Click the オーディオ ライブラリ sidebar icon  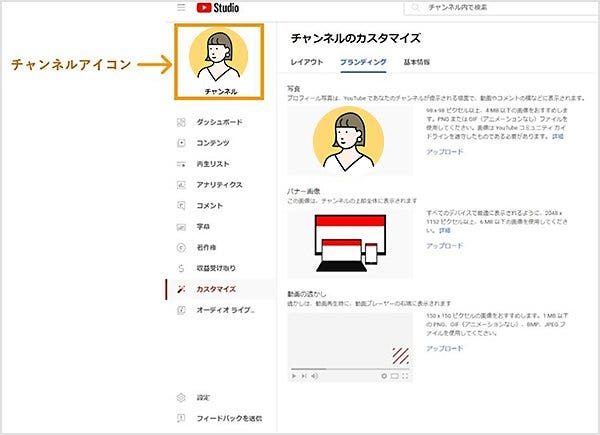click(181, 310)
